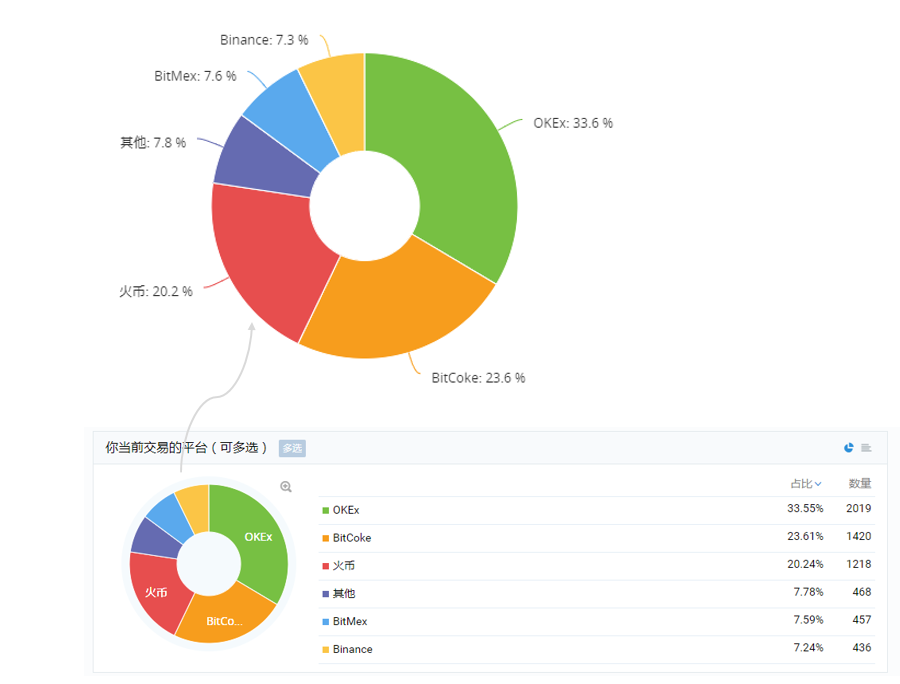Click the count value 468
Screen dimensions: 900x684
coord(862,592)
